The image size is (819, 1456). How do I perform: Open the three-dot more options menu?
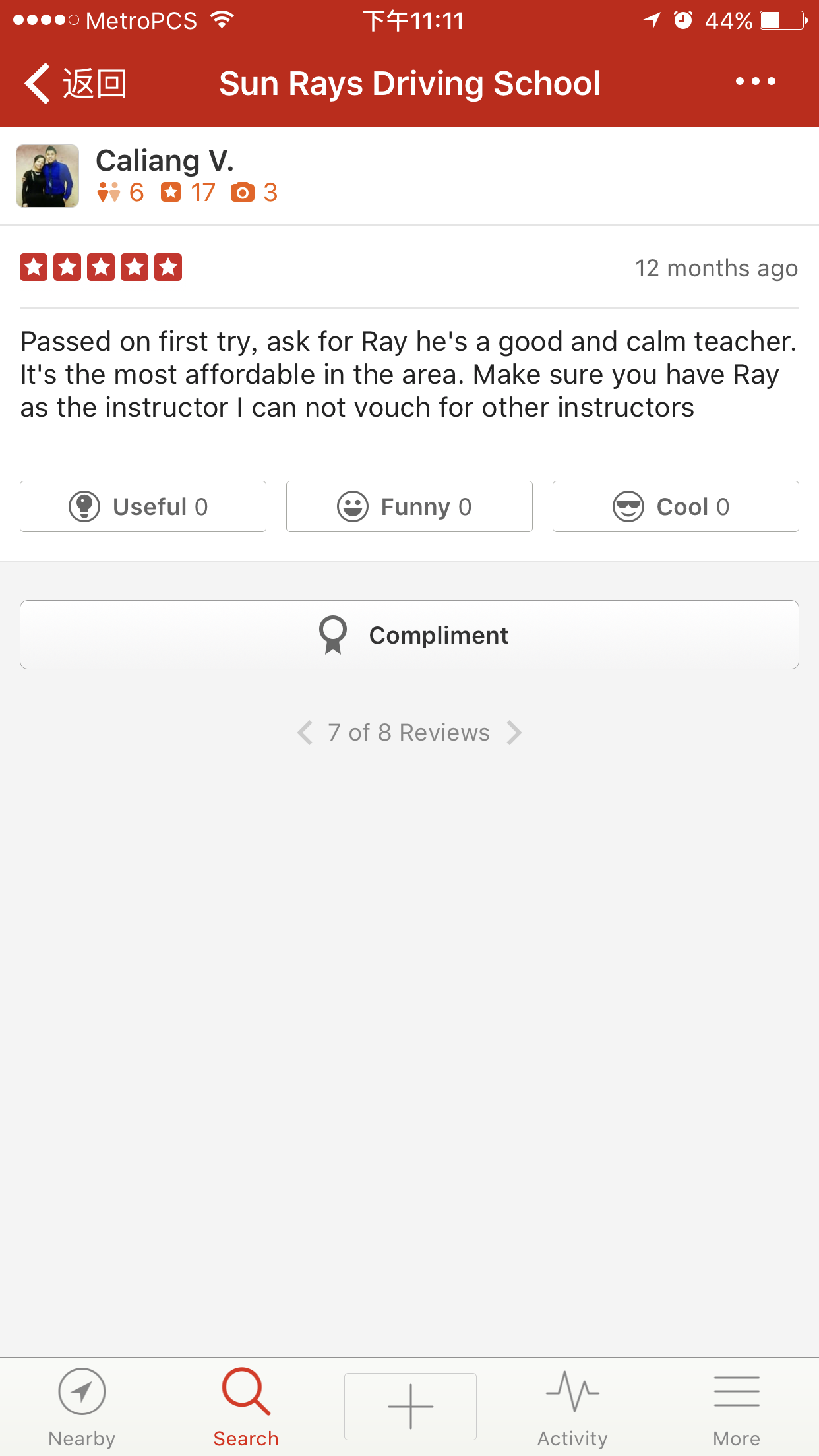[x=756, y=82]
